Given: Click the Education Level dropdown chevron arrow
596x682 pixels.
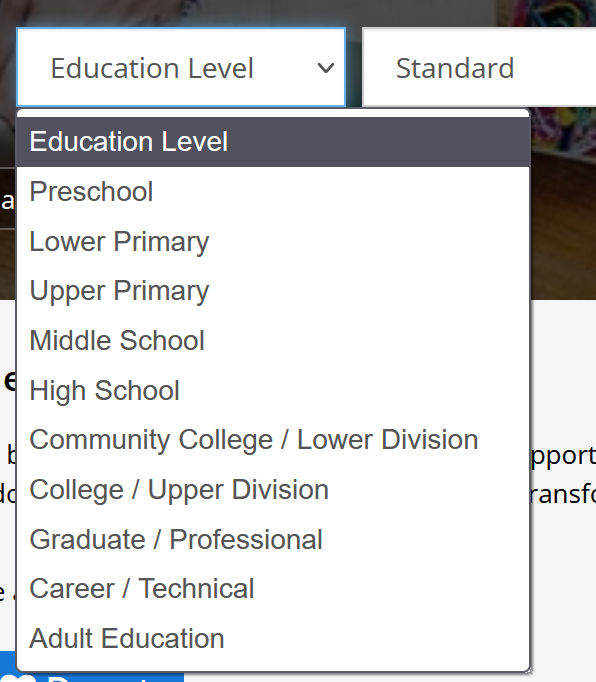Looking at the screenshot, I should [325, 68].
